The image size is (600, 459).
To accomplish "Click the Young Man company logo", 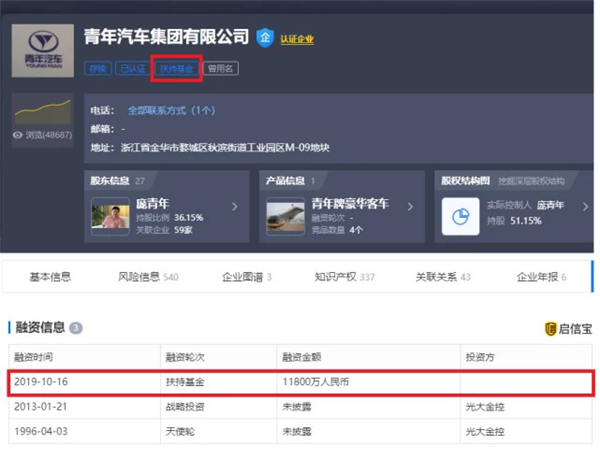I will point(42,50).
